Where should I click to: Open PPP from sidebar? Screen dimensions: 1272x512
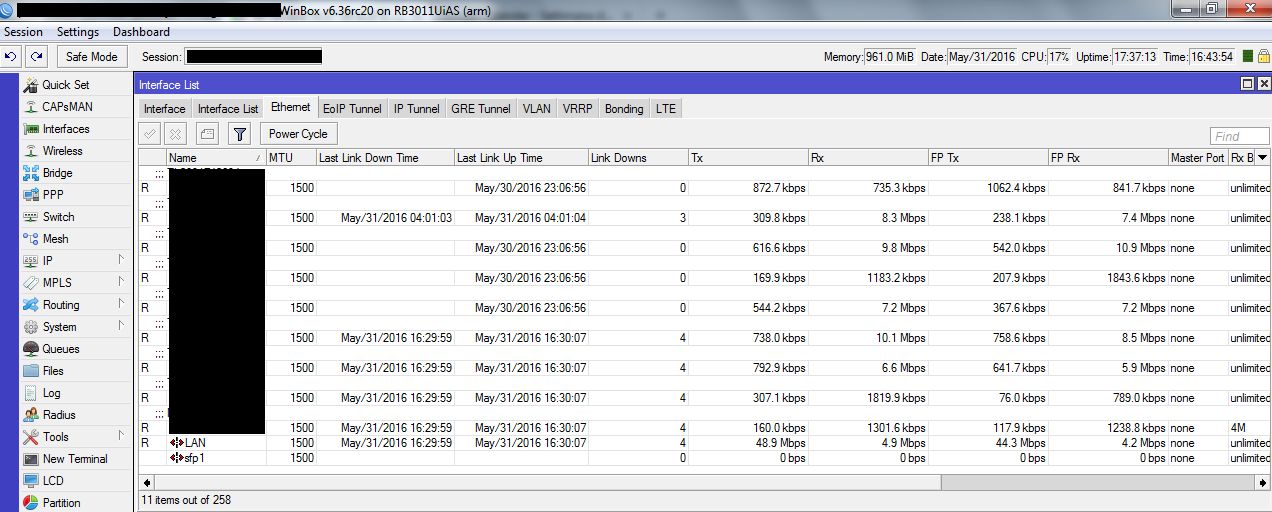click(x=53, y=195)
